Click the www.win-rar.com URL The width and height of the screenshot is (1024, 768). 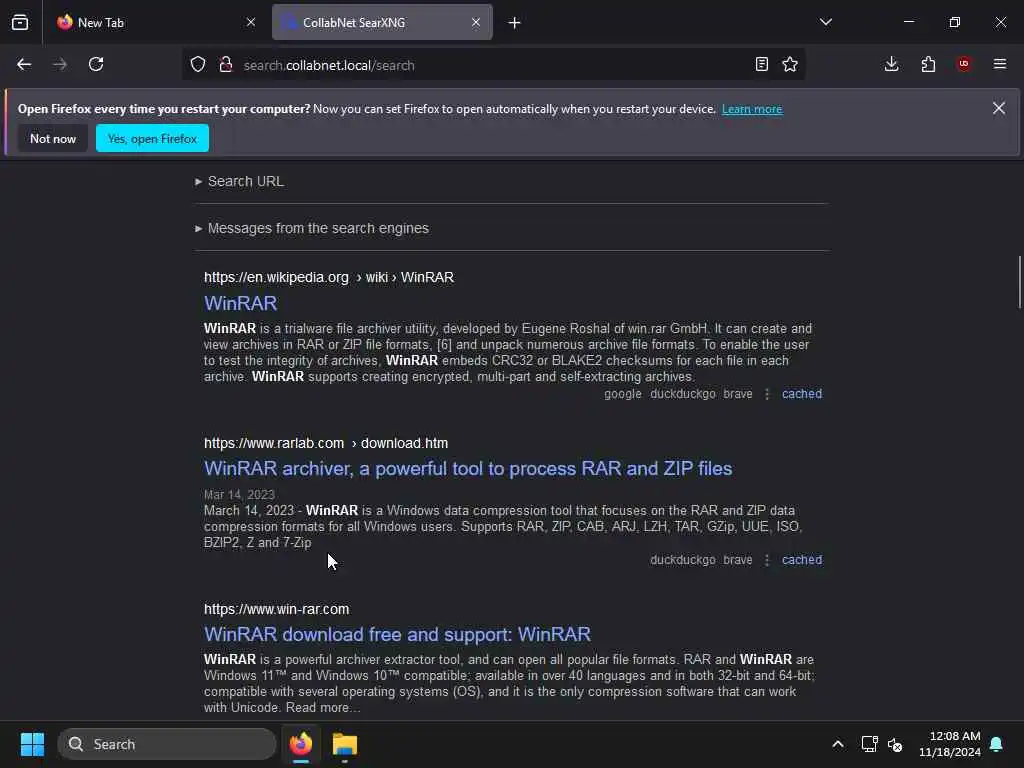276,609
